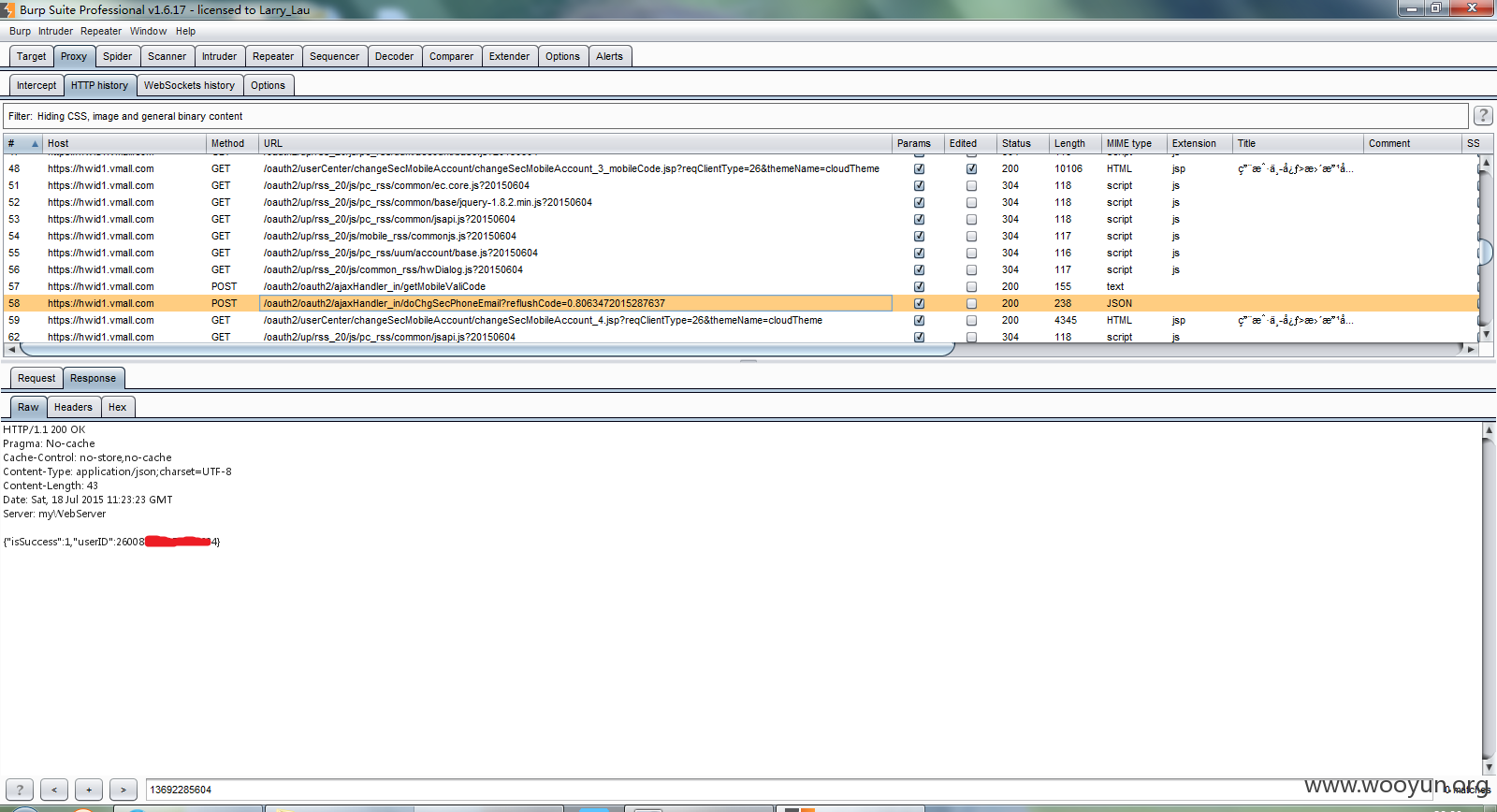1497x812 pixels.
Task: Open search help question mark button
Action: click(20, 790)
